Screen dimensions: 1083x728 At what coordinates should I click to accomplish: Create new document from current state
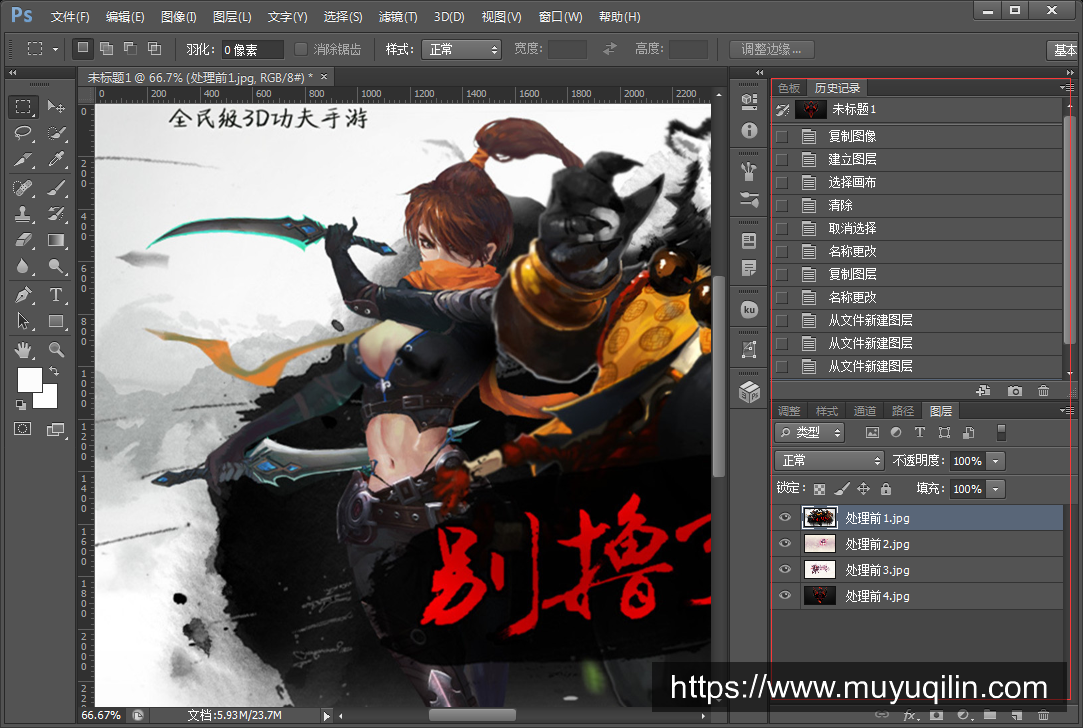pos(984,391)
